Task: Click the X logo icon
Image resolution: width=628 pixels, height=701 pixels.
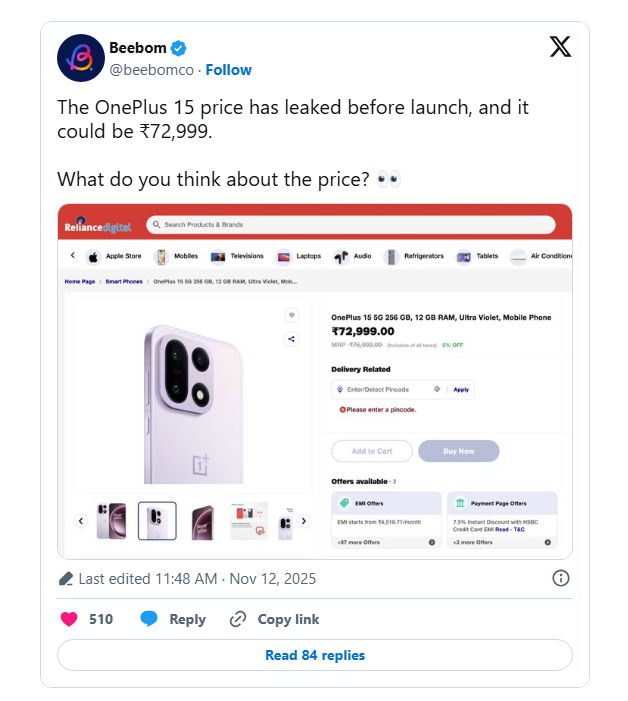Action: click(x=561, y=47)
